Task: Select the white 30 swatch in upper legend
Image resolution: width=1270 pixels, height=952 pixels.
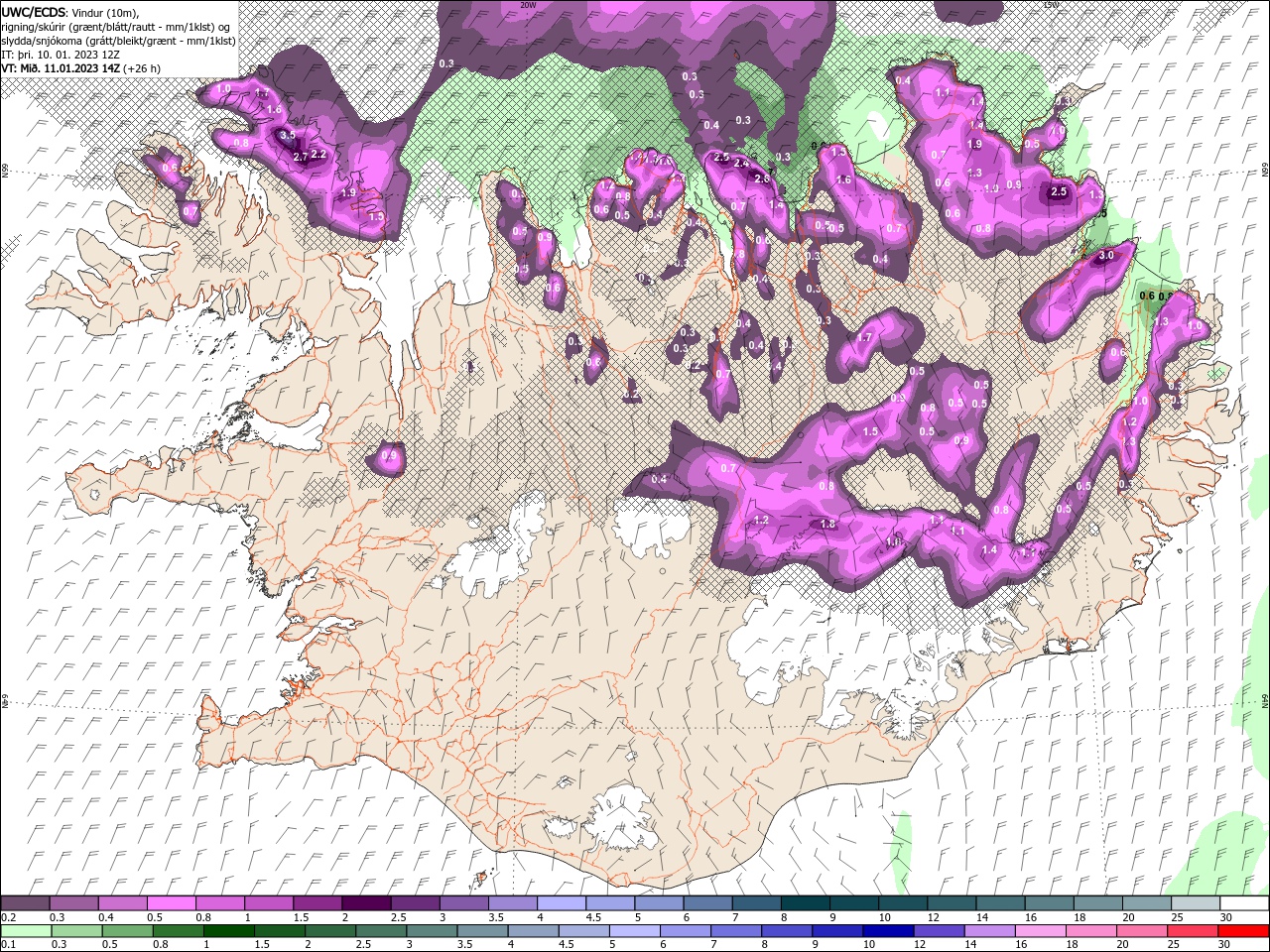Action: (1245, 903)
